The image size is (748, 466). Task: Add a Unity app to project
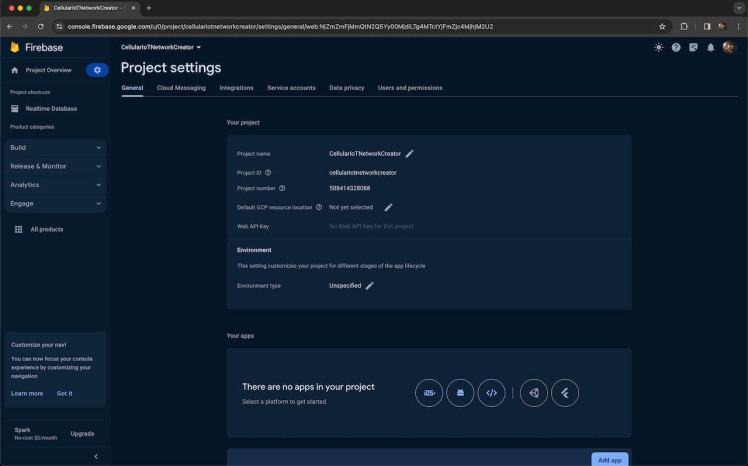pyautogui.click(x=534, y=393)
